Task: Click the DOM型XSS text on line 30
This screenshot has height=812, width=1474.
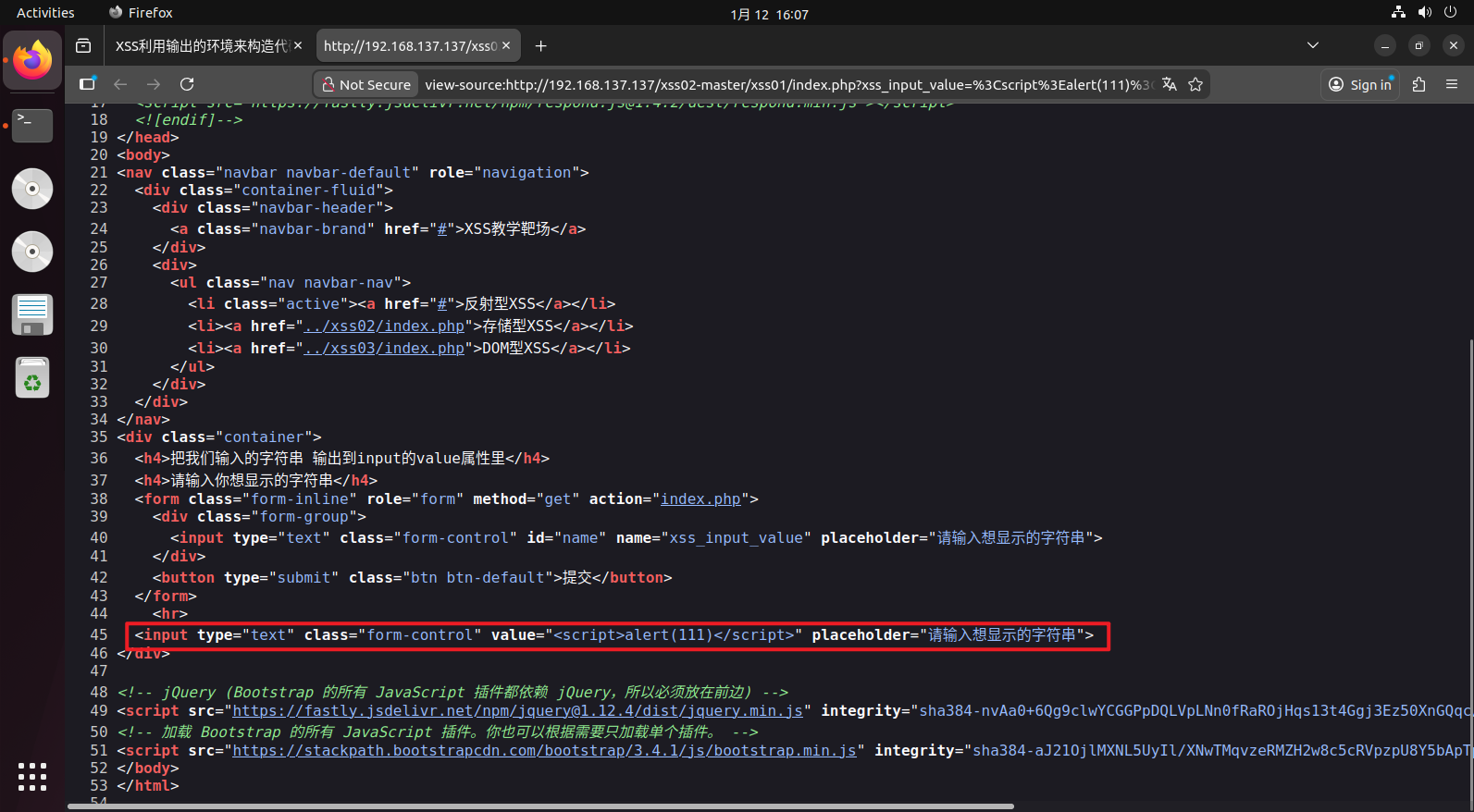Action: pyautogui.click(x=516, y=348)
